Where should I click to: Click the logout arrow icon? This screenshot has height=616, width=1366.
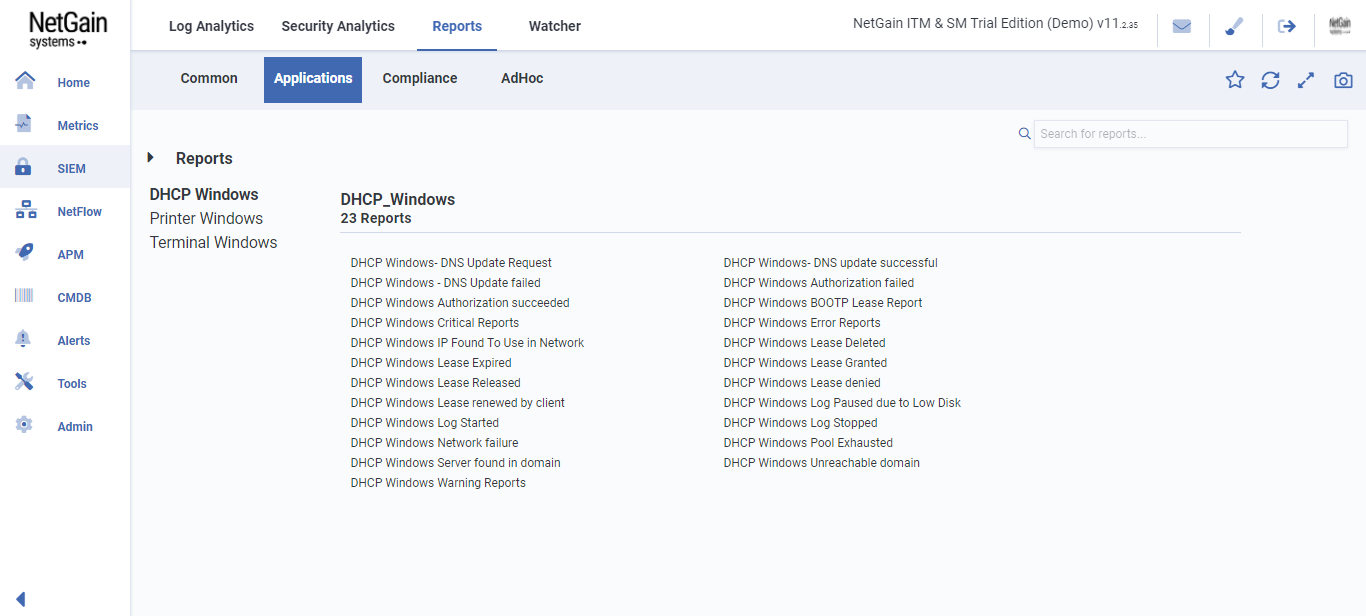[x=1287, y=27]
